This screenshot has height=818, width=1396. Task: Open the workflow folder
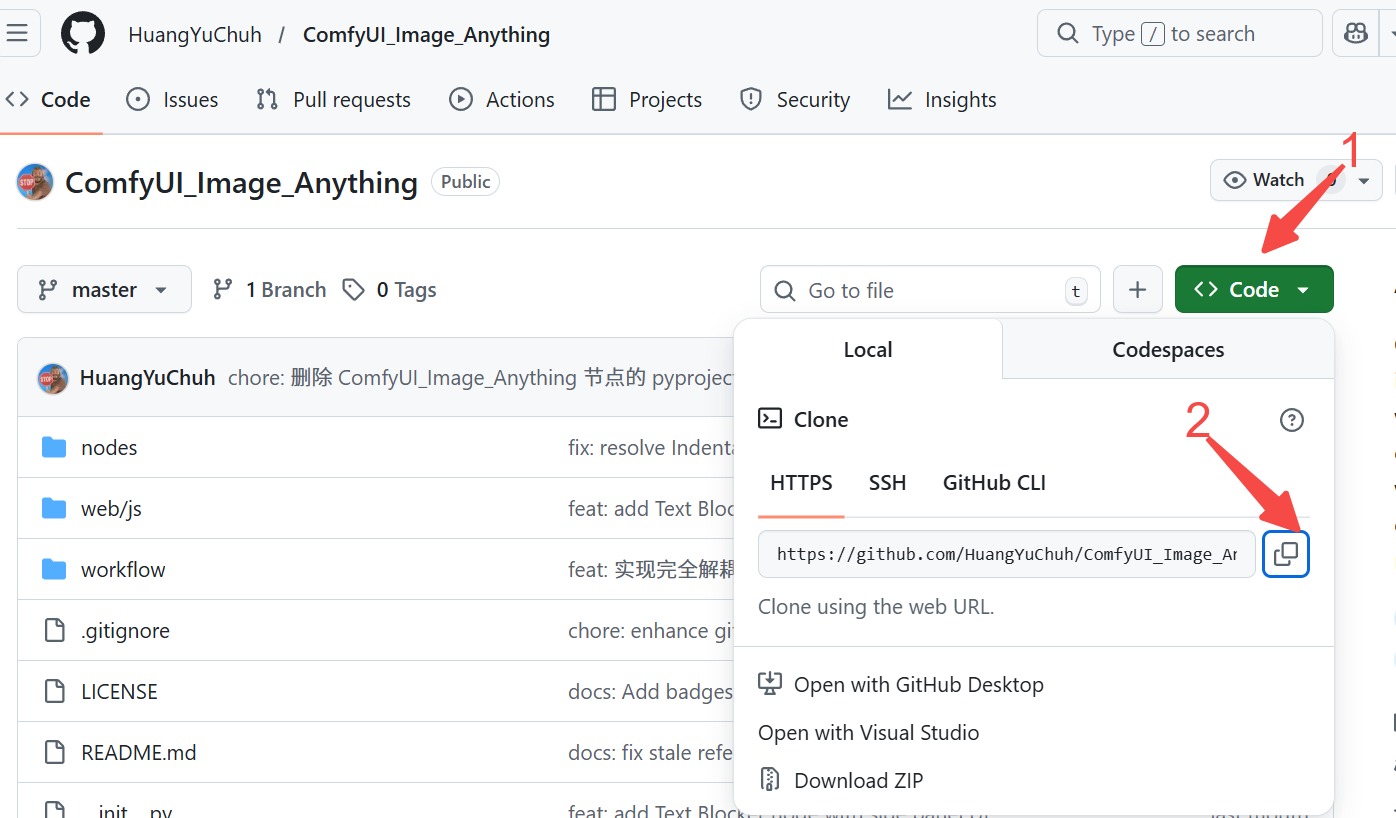[123, 569]
